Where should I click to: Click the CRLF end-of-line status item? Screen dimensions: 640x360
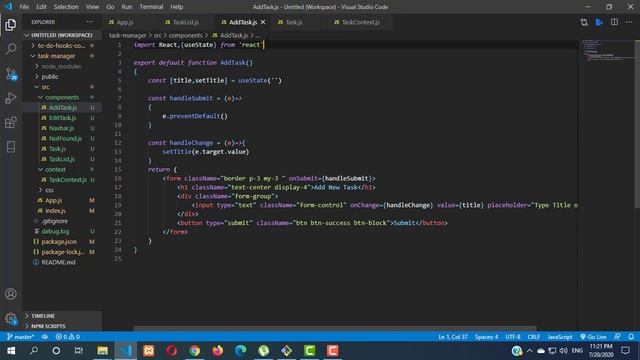pyautogui.click(x=533, y=337)
